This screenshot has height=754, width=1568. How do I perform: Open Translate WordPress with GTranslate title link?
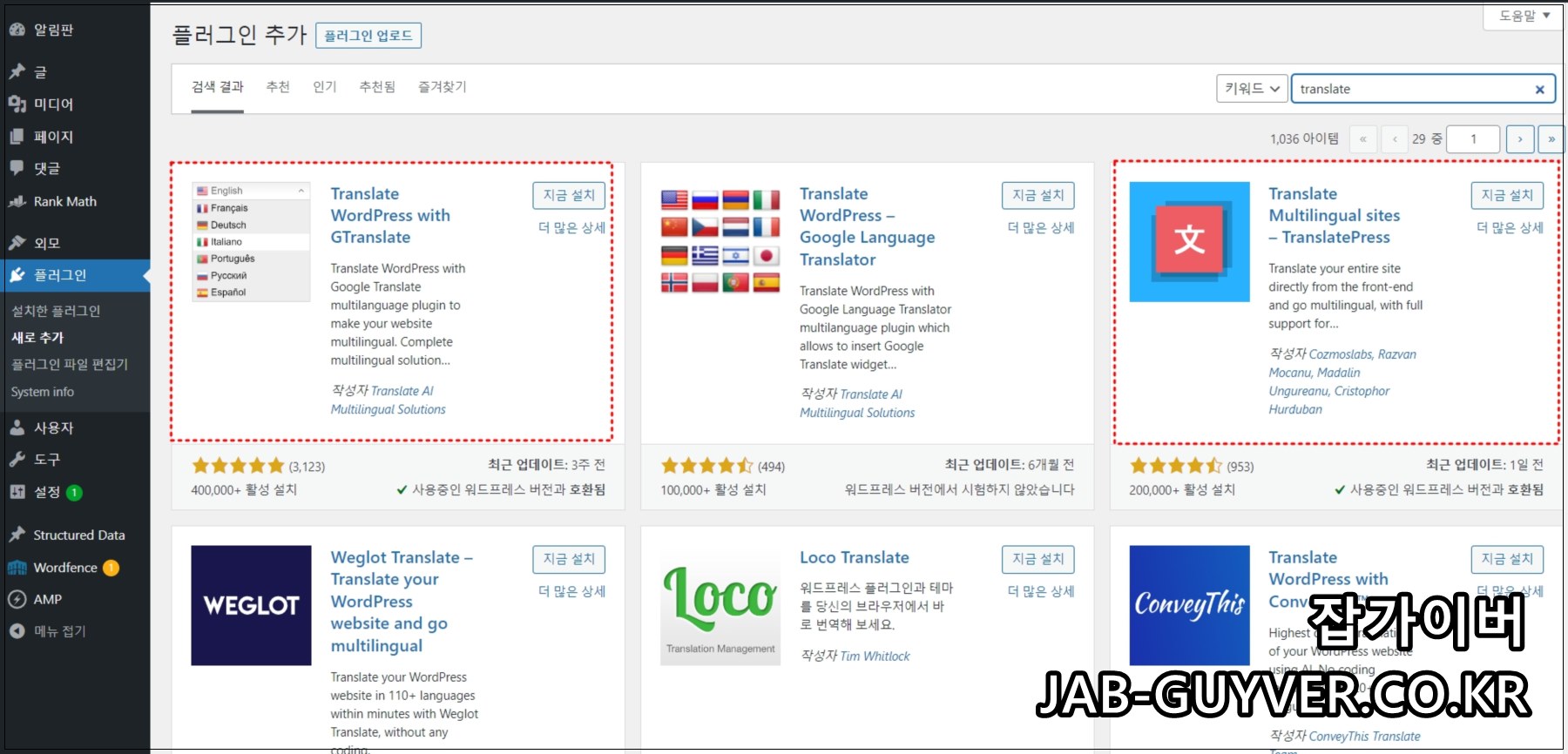tap(390, 215)
